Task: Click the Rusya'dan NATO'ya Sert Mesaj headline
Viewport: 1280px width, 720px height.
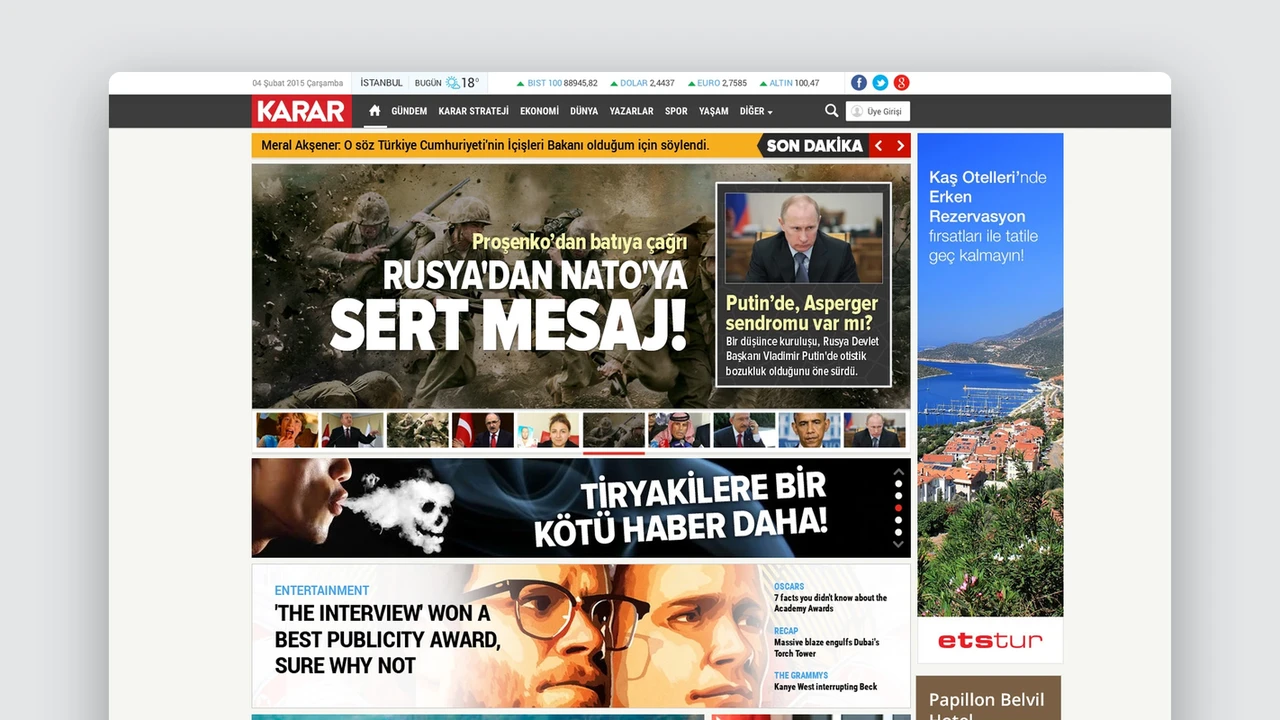Action: pyautogui.click(x=509, y=305)
